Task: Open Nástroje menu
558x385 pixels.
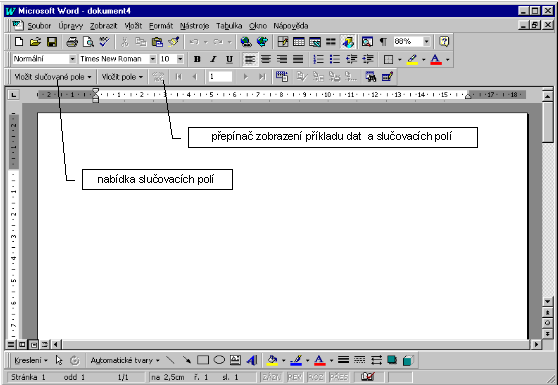Action: pyautogui.click(x=194, y=26)
